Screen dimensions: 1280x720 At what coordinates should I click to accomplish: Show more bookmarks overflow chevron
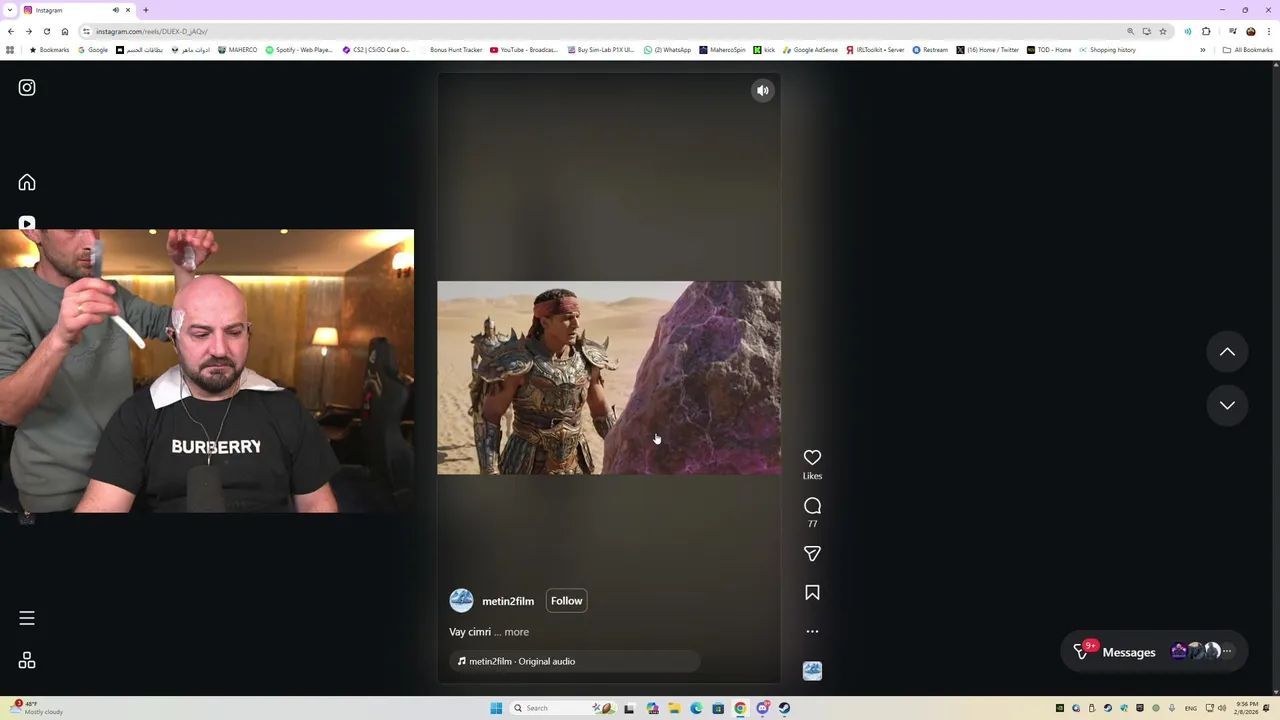(1203, 50)
